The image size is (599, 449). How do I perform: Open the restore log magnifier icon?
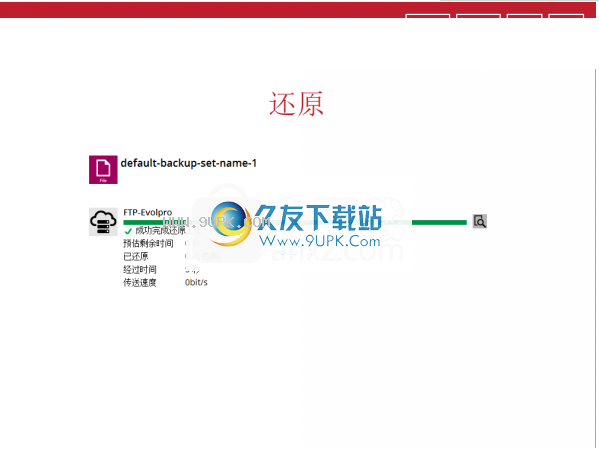point(479,221)
